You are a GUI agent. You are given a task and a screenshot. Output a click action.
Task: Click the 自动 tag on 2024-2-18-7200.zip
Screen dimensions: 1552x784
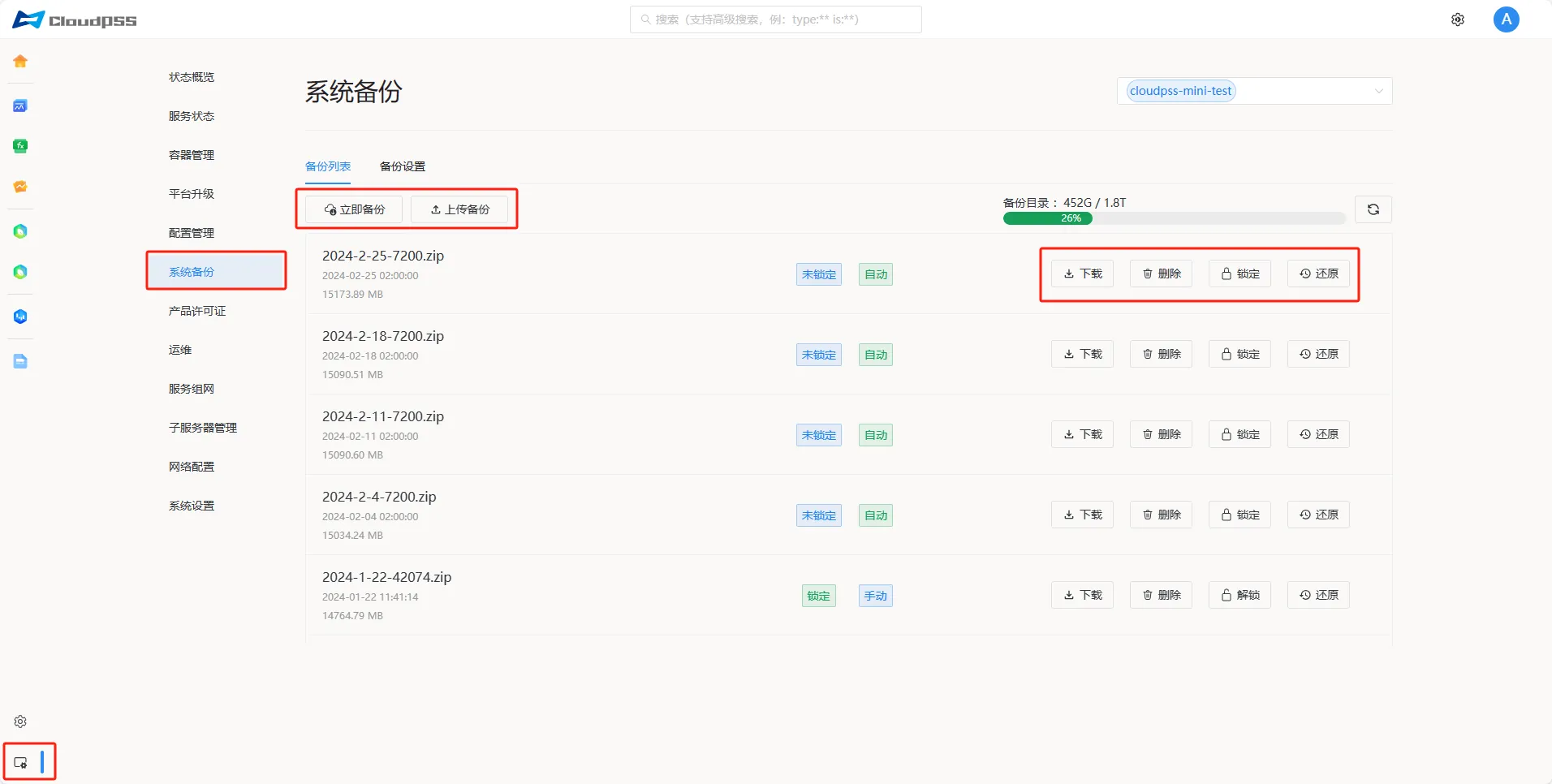click(876, 355)
